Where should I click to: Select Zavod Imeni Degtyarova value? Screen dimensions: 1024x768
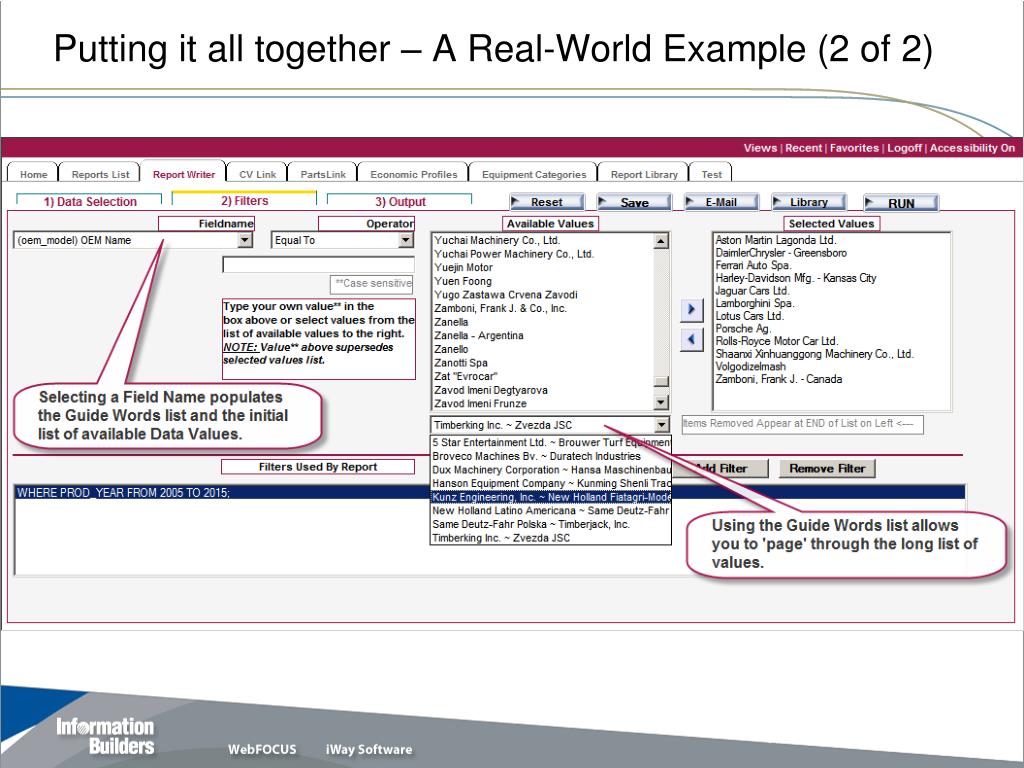(x=491, y=391)
